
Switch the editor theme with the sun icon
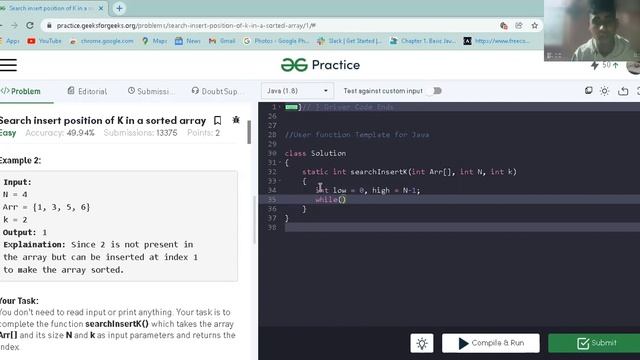tap(604, 91)
